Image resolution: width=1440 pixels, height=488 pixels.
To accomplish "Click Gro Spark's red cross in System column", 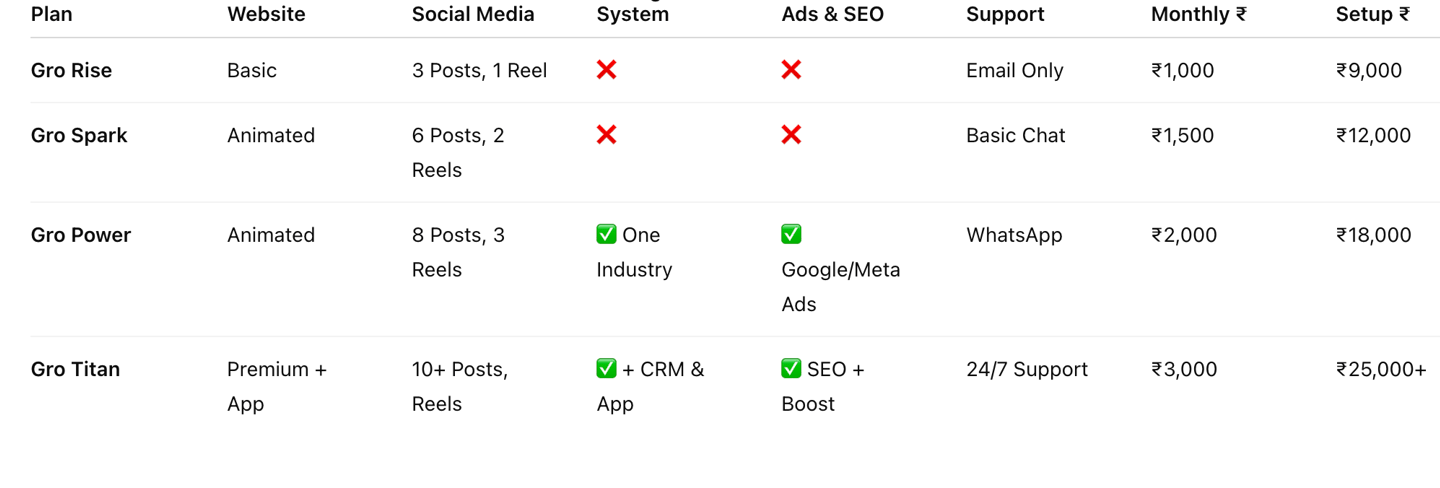I will 606,135.
